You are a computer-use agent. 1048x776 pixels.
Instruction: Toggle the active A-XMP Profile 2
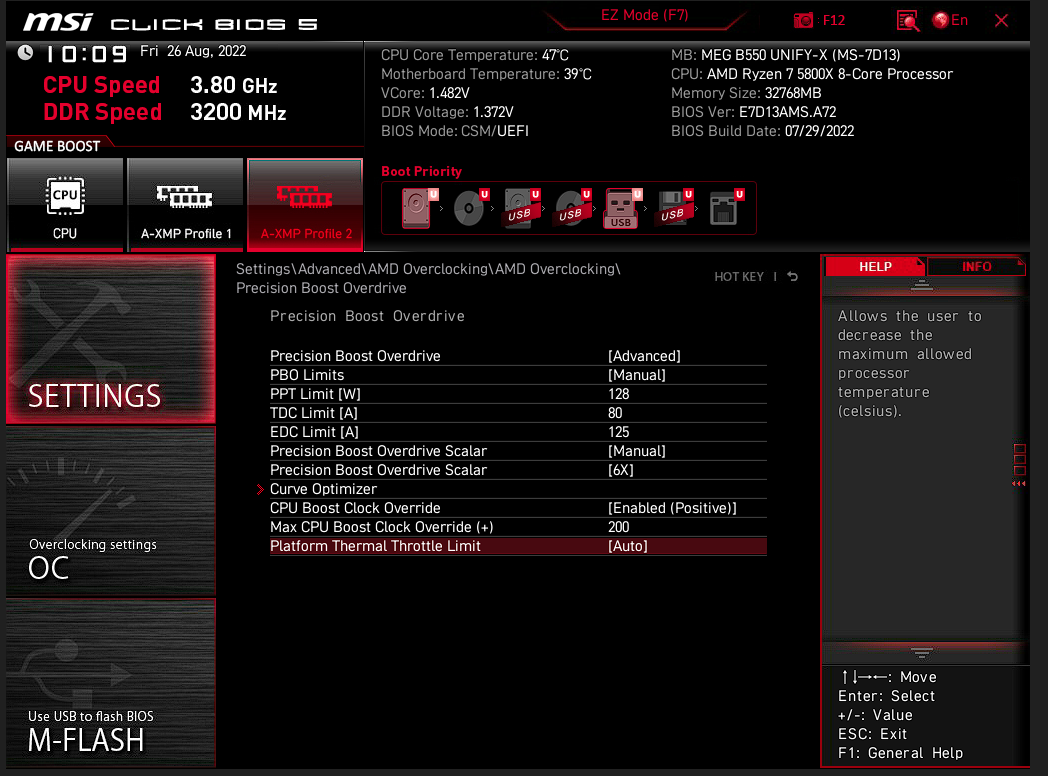[305, 205]
